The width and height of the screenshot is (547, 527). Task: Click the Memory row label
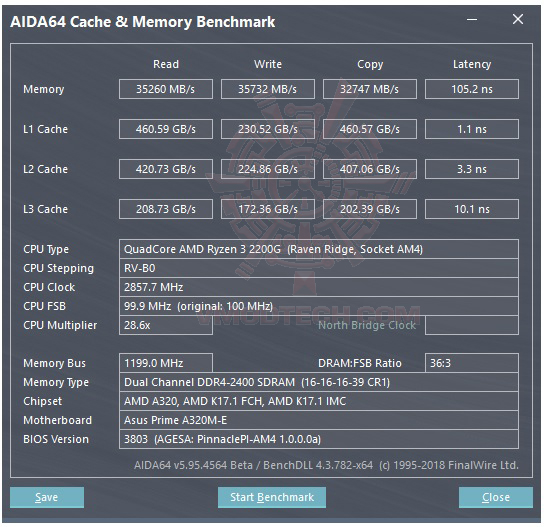click(x=44, y=90)
